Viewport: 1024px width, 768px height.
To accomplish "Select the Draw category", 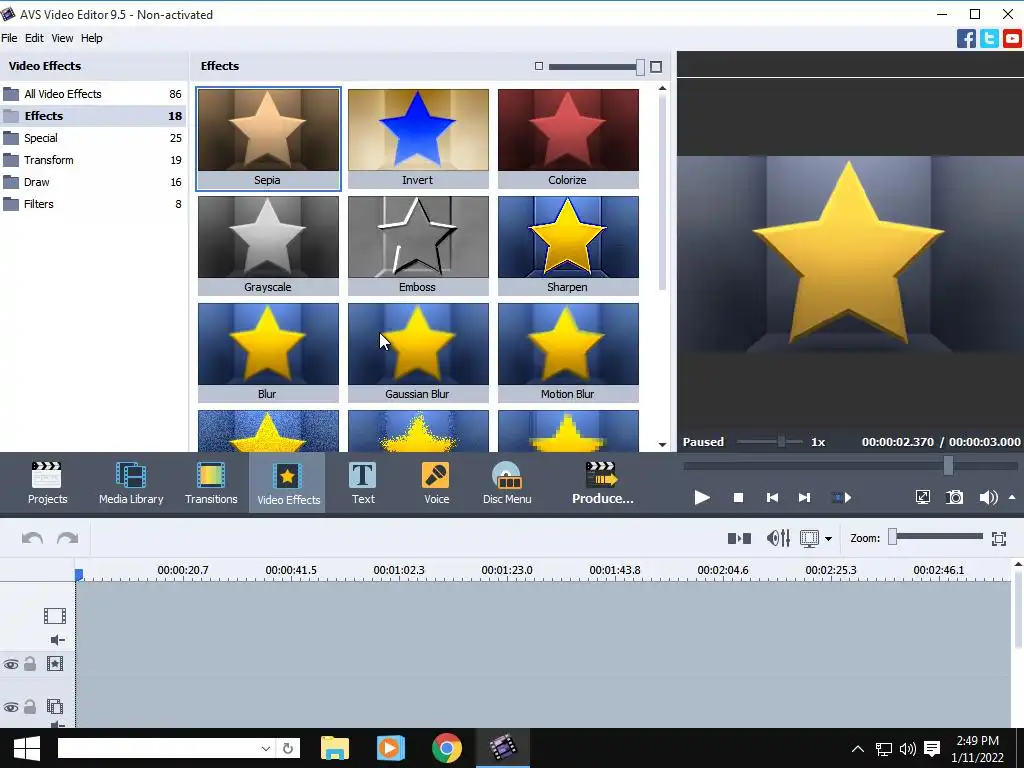I will click(93, 182).
